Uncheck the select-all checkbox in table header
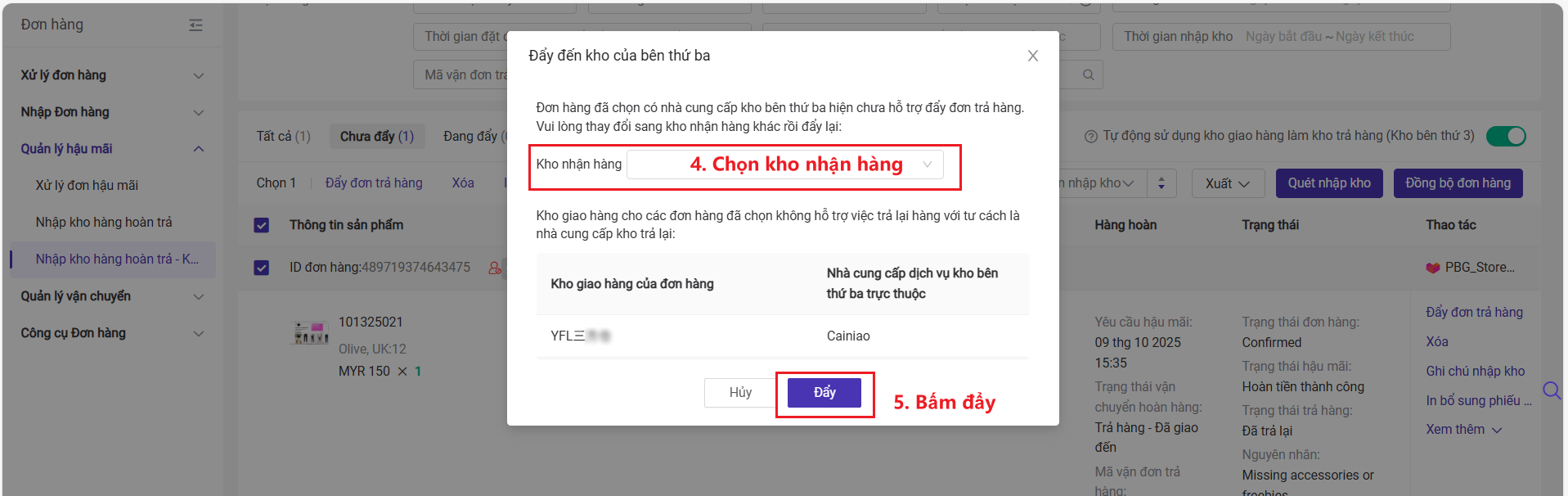This screenshot has height=496, width=1568. (262, 225)
